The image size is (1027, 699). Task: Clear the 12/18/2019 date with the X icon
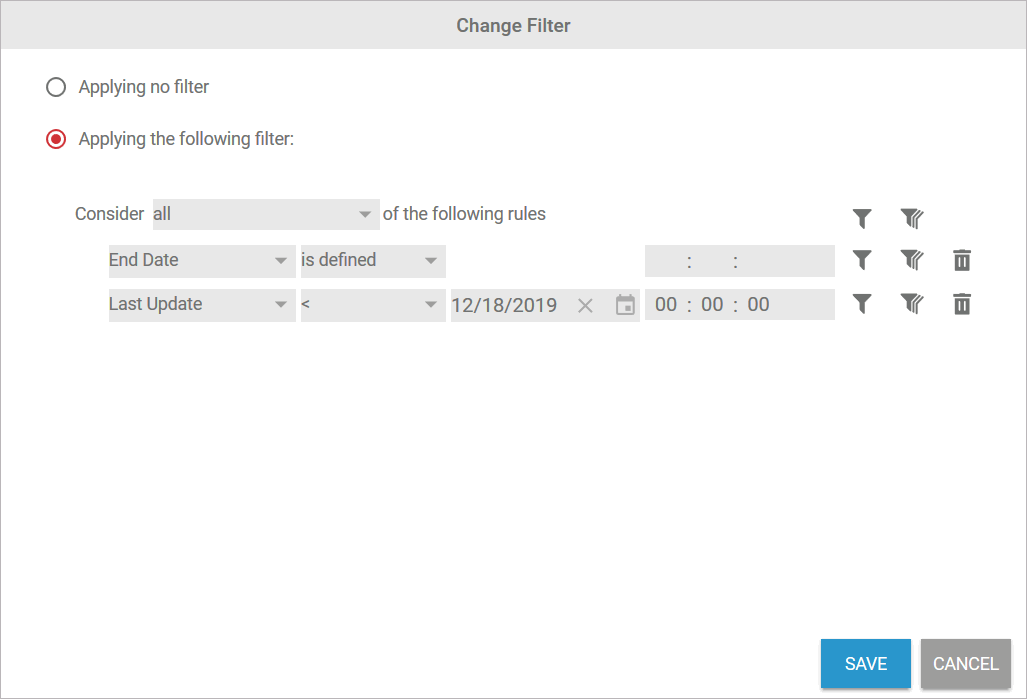tap(585, 304)
